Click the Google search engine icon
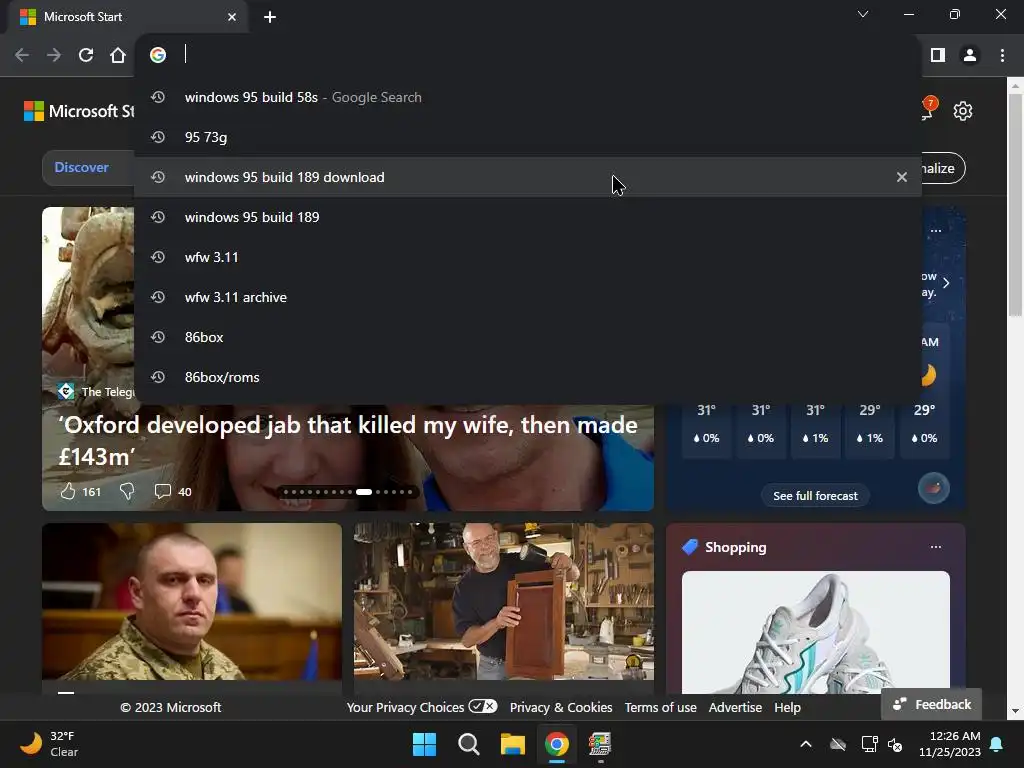Viewport: 1024px width, 768px height. tap(157, 55)
